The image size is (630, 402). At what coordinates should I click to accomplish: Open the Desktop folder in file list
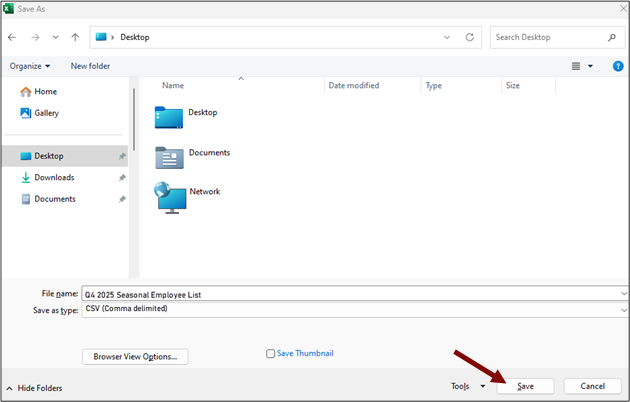click(x=170, y=115)
